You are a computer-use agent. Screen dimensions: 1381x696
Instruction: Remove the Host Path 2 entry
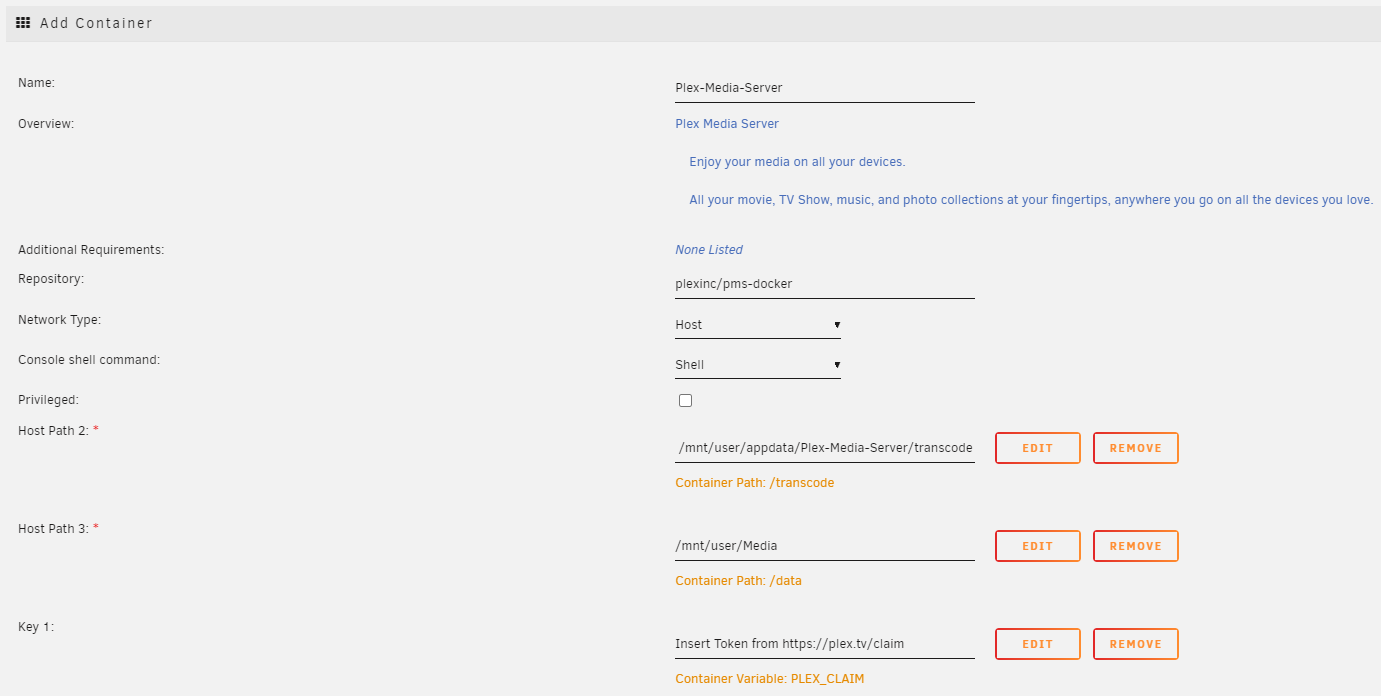coord(1136,448)
